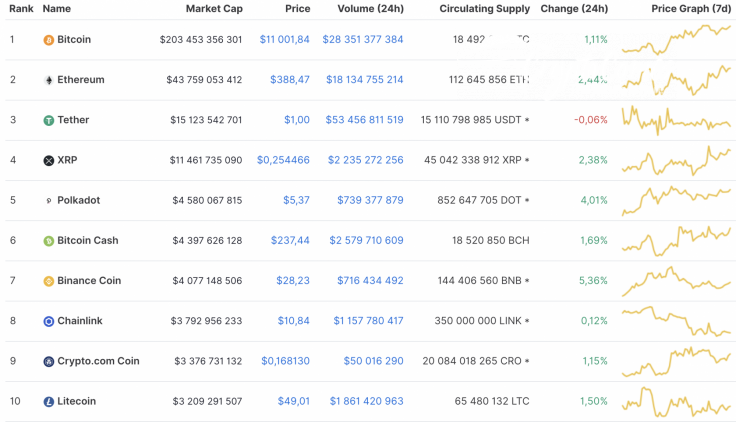Sort by Market Cap column header
736x422 pixels.
pyautogui.click(x=214, y=8)
